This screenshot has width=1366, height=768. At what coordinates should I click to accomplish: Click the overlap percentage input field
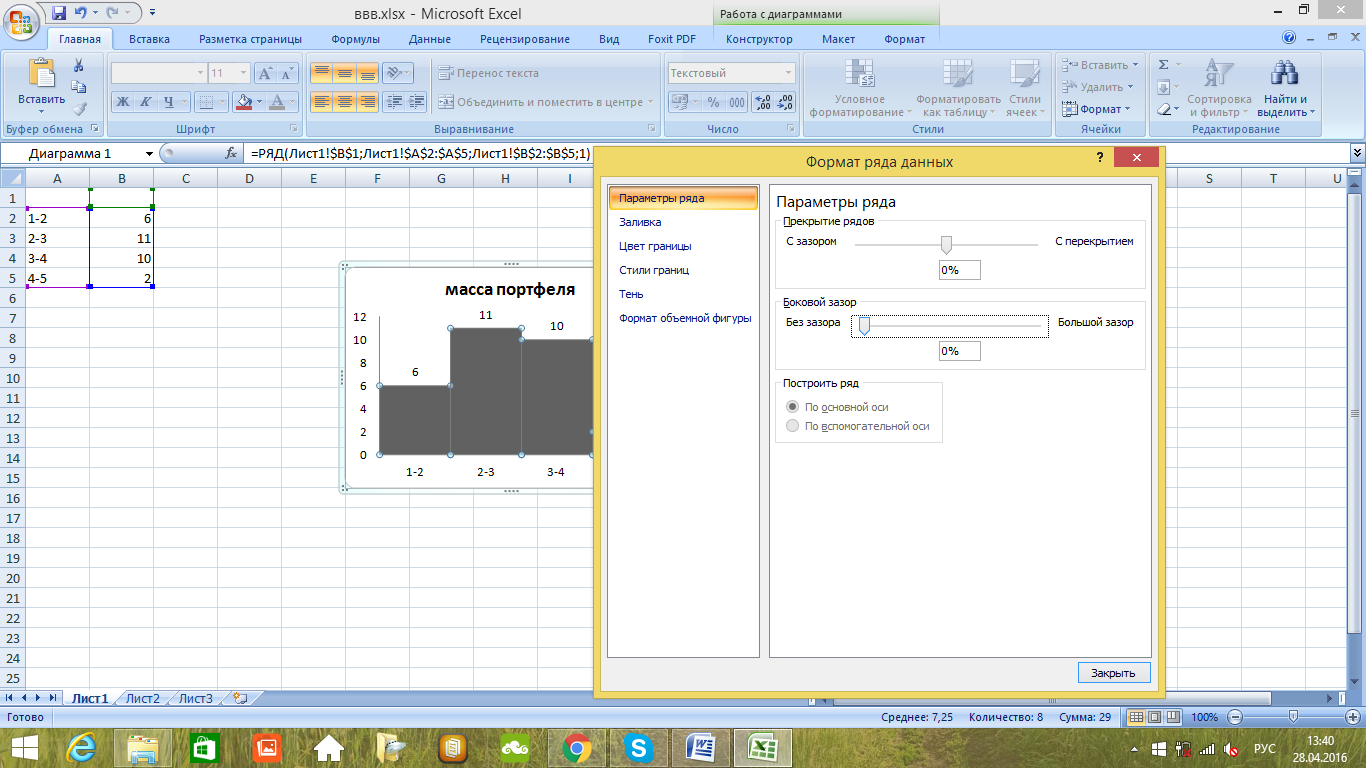pos(960,270)
